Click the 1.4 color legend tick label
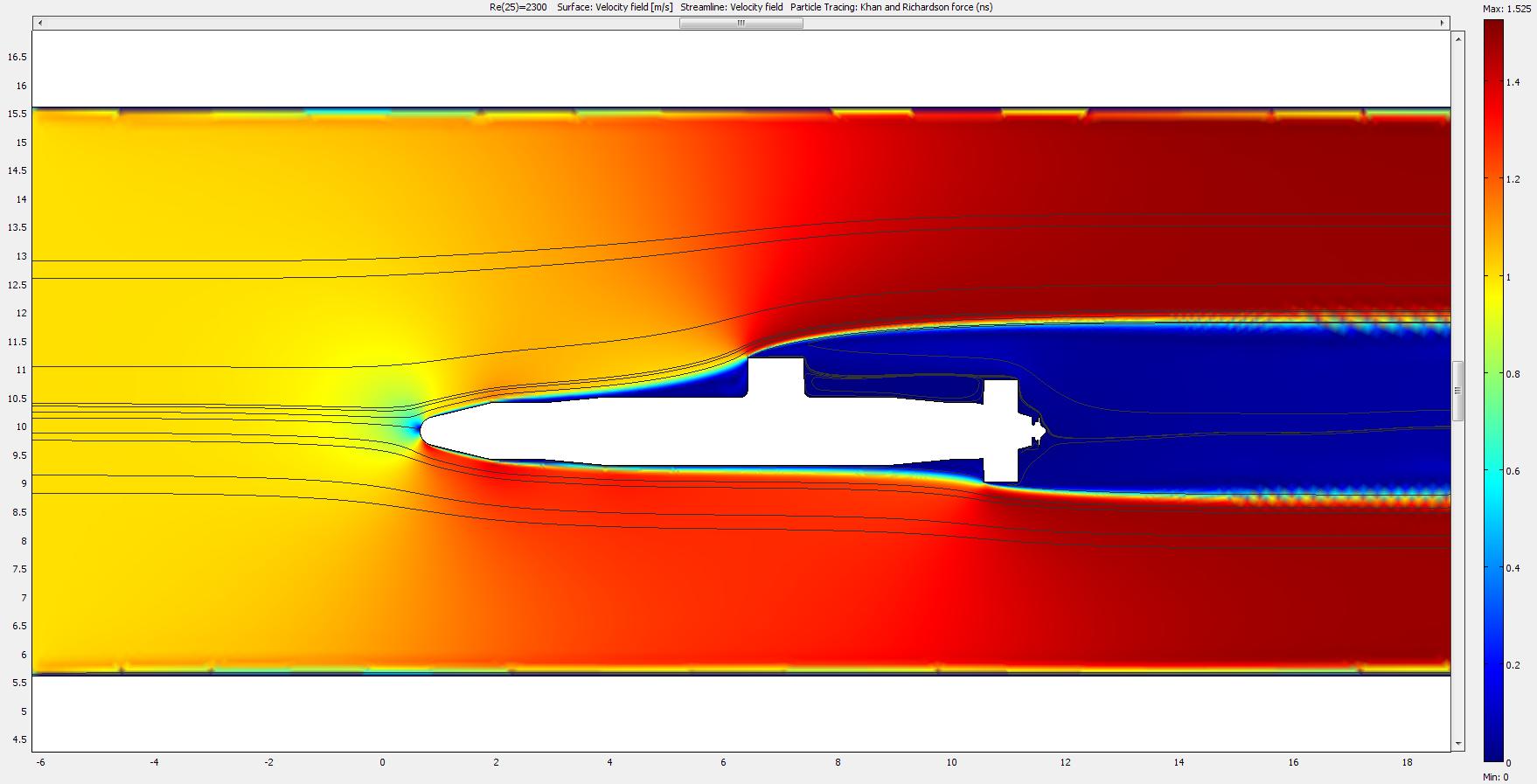This screenshot has height=784, width=1537. click(x=1513, y=82)
